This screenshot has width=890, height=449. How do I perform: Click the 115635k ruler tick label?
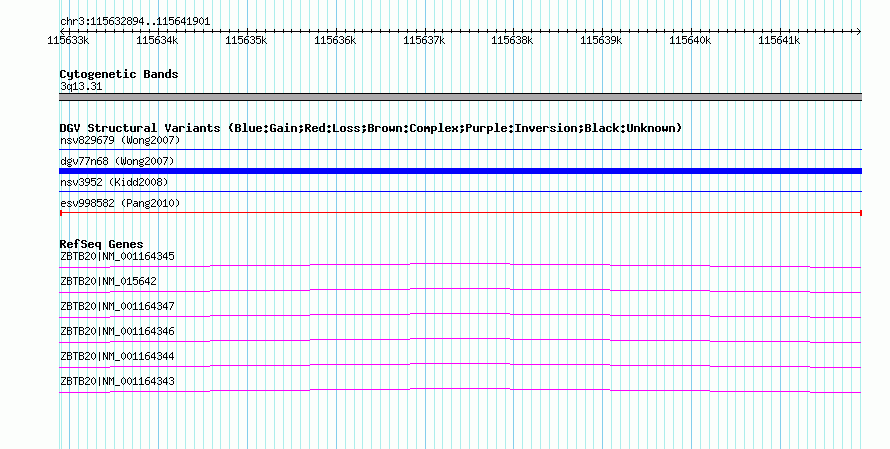[x=246, y=40]
